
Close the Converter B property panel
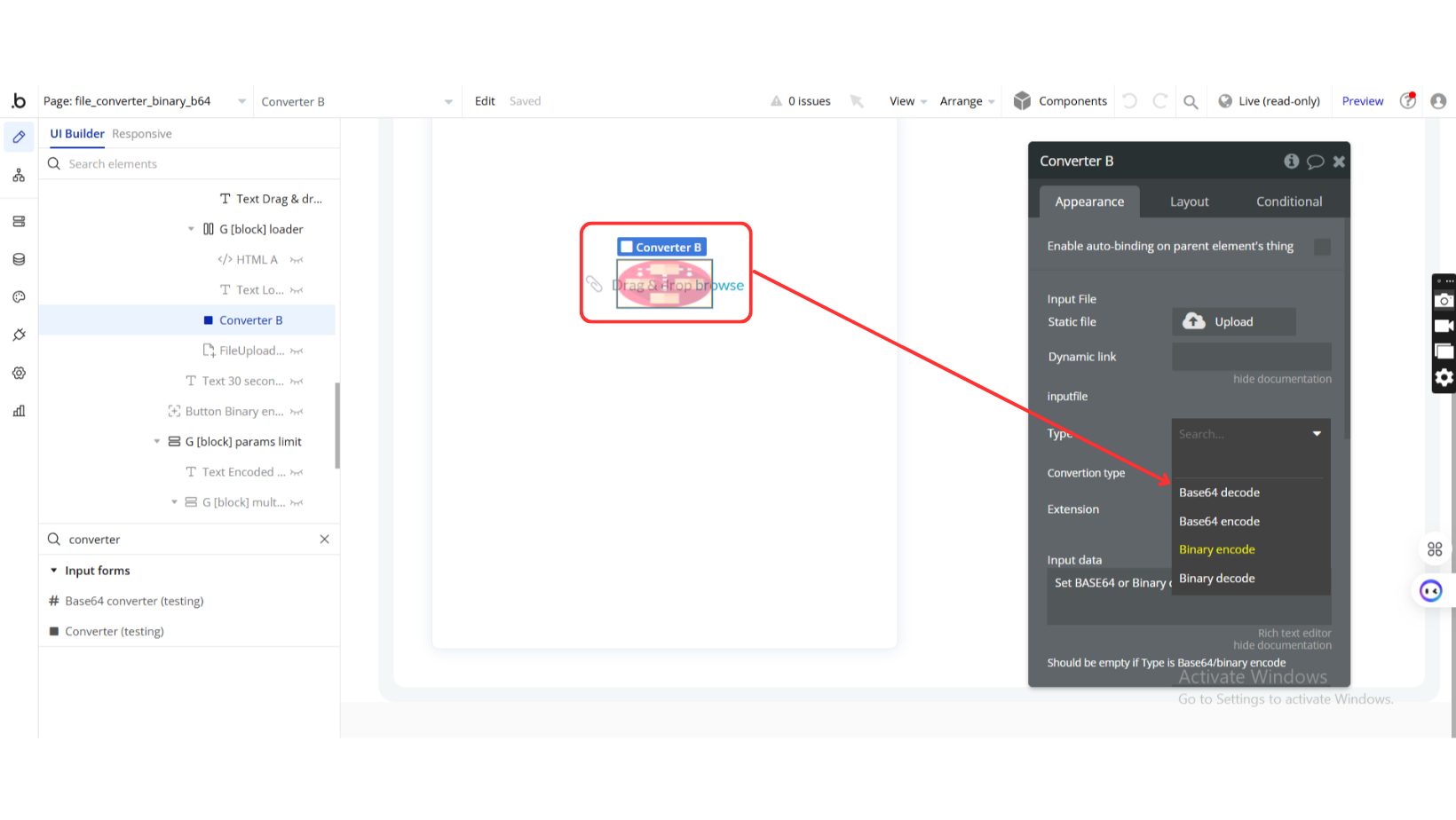pos(1339,162)
